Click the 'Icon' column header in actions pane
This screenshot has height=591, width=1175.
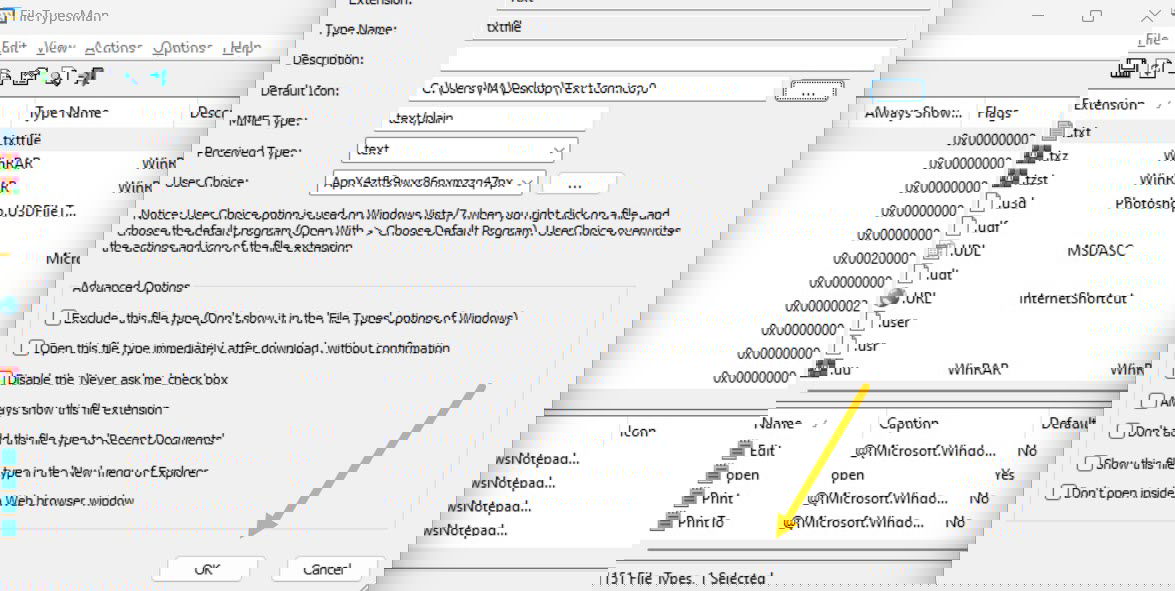pyautogui.click(x=639, y=431)
